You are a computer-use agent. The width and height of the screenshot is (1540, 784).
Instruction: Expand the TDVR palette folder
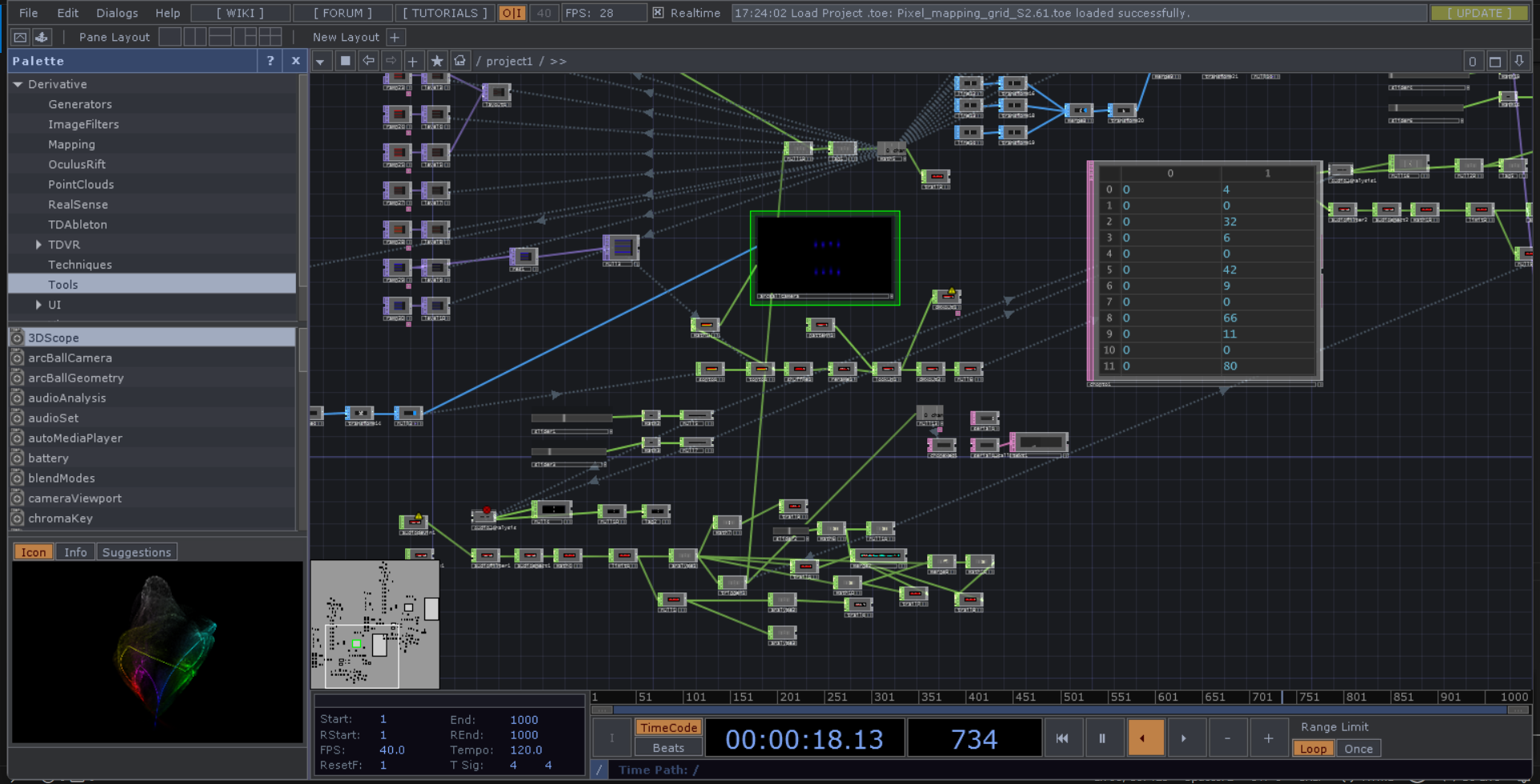click(x=38, y=244)
